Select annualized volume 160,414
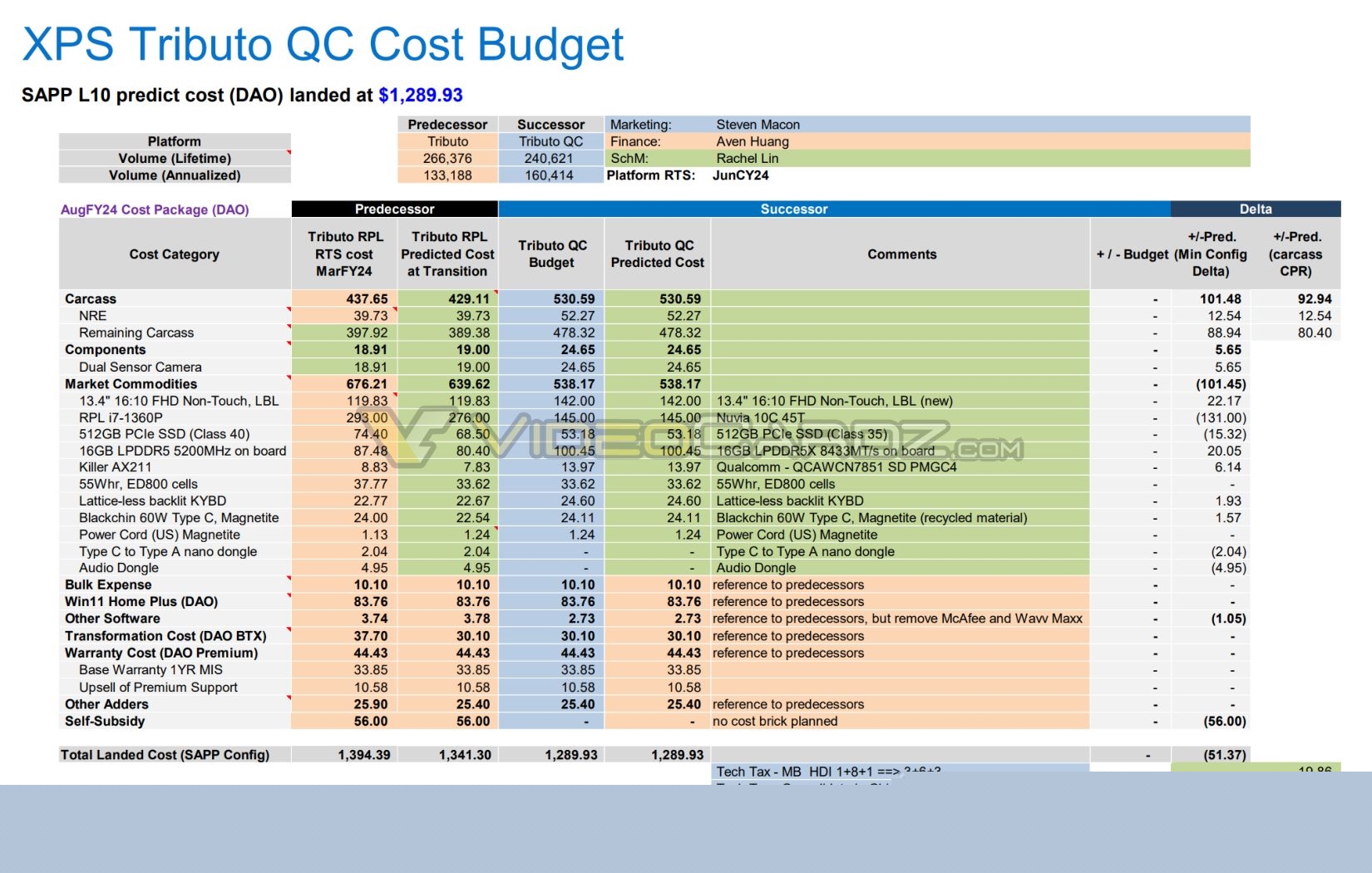The image size is (1372, 873). [x=549, y=175]
